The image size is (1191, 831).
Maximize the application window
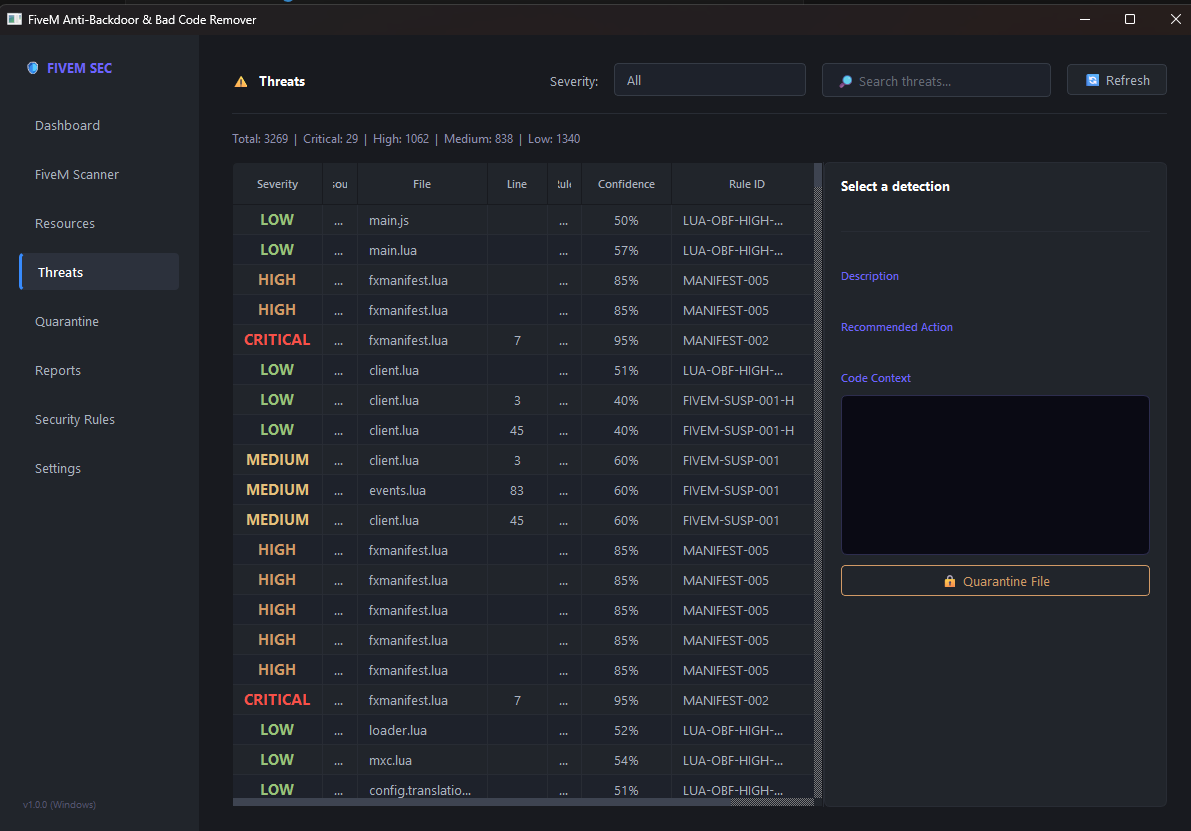pyautogui.click(x=1129, y=19)
